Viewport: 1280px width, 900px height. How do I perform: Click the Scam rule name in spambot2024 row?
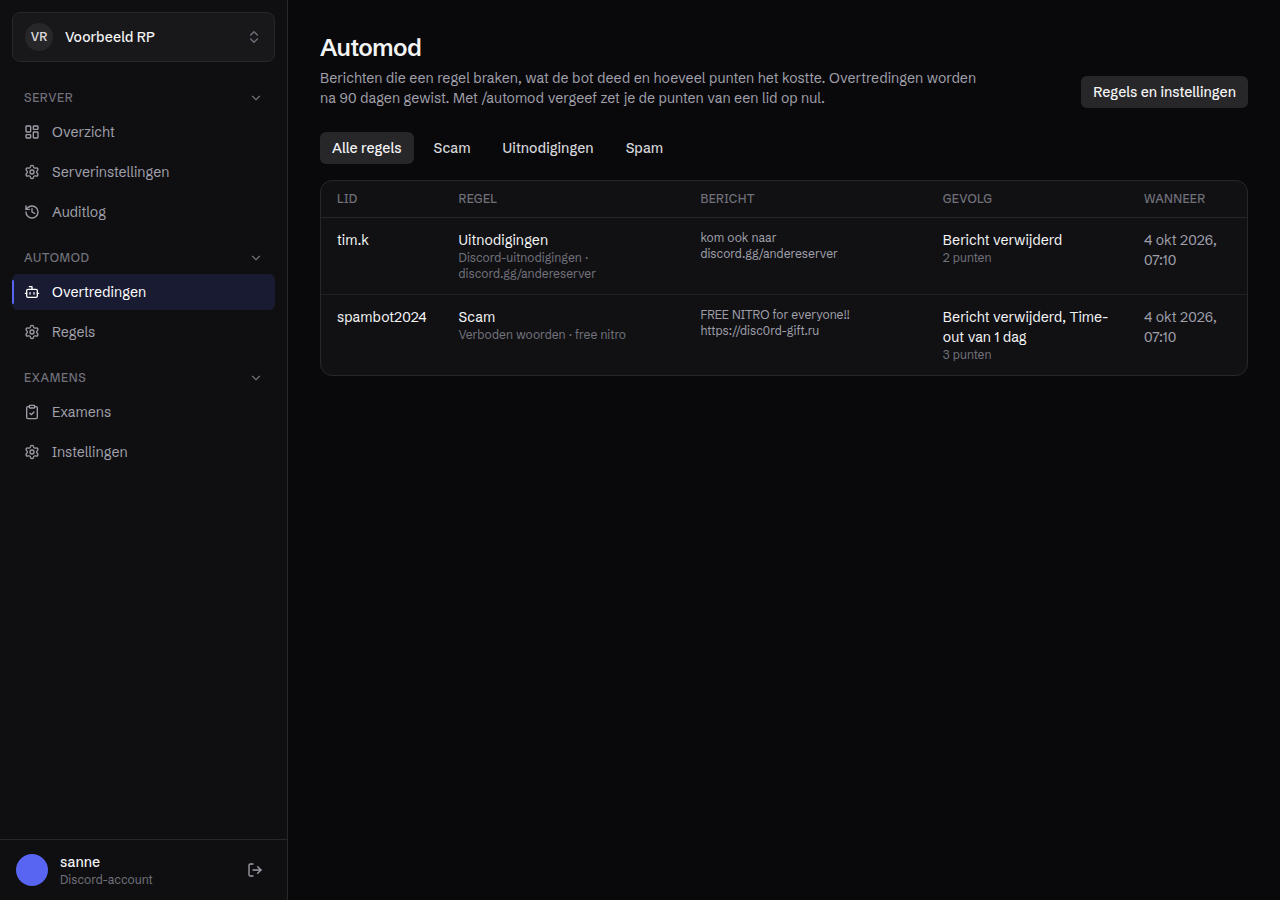click(x=477, y=317)
